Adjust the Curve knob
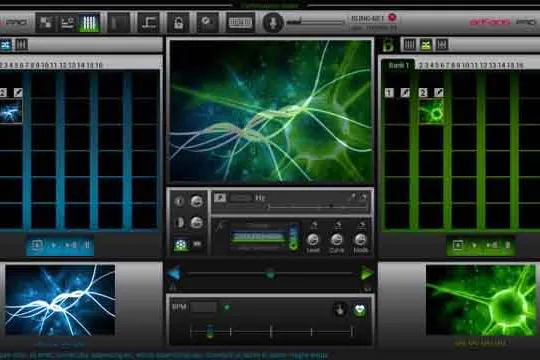Viewport: 540px width, 360px height. click(337, 240)
